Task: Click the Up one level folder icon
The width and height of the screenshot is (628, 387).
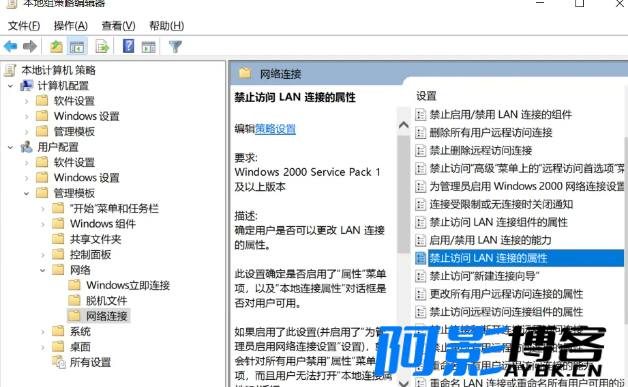Action: pos(56,46)
